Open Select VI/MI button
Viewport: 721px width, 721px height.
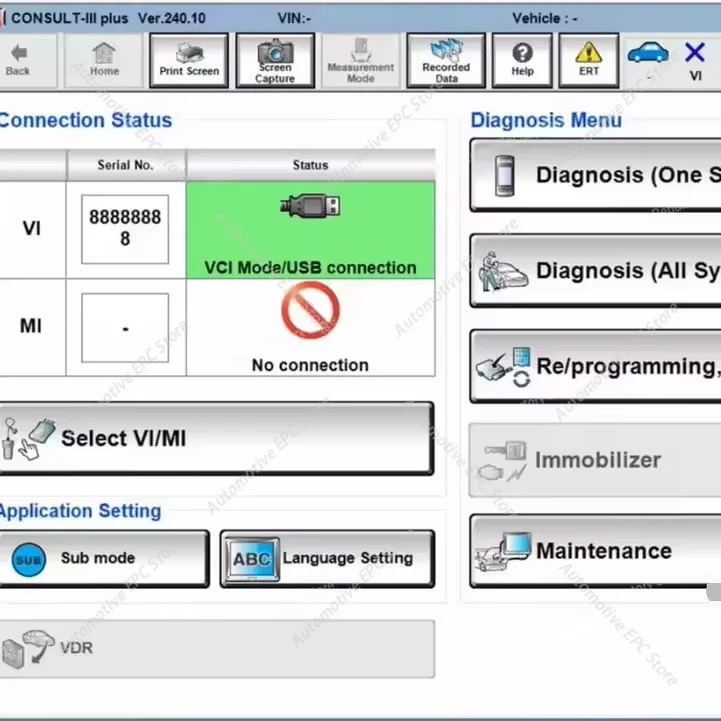coord(216,438)
